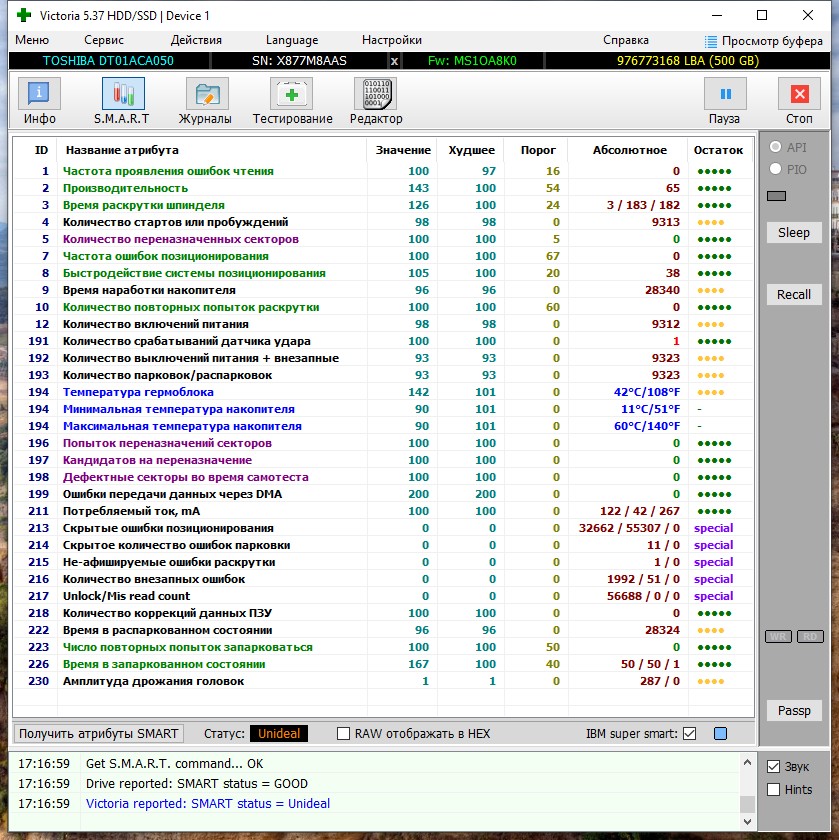Sort by Порог column header

tap(538, 151)
